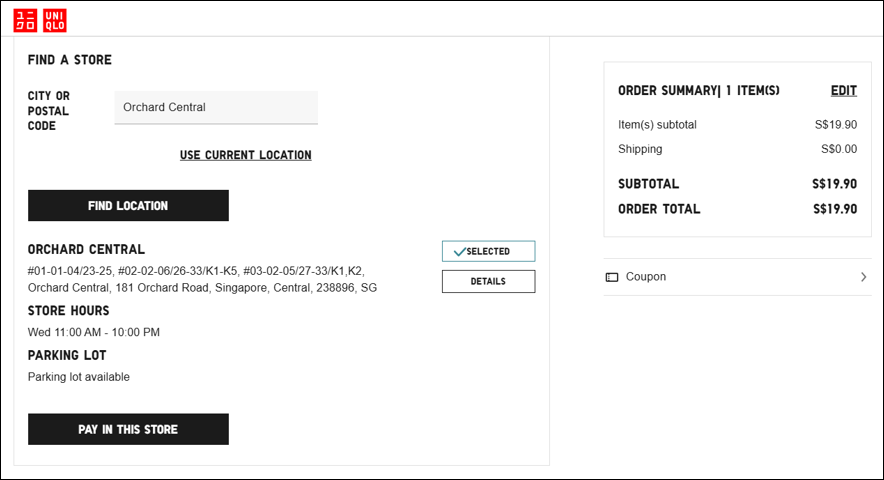
Task: Click the Parking Lot heading
Action: (x=67, y=355)
